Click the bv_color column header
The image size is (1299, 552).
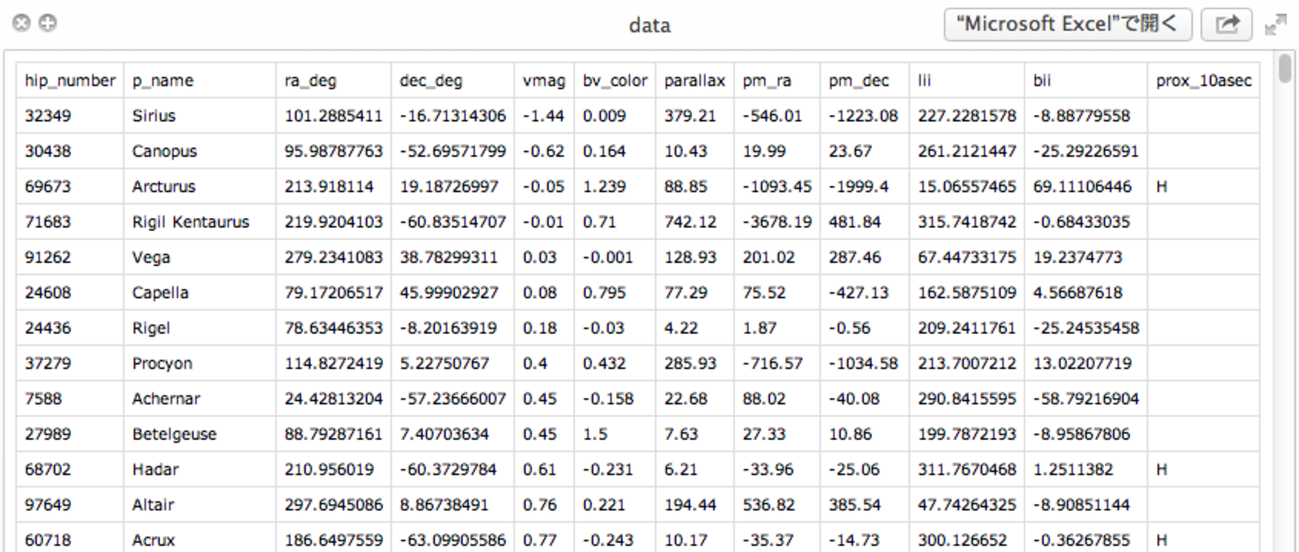pyautogui.click(x=615, y=81)
